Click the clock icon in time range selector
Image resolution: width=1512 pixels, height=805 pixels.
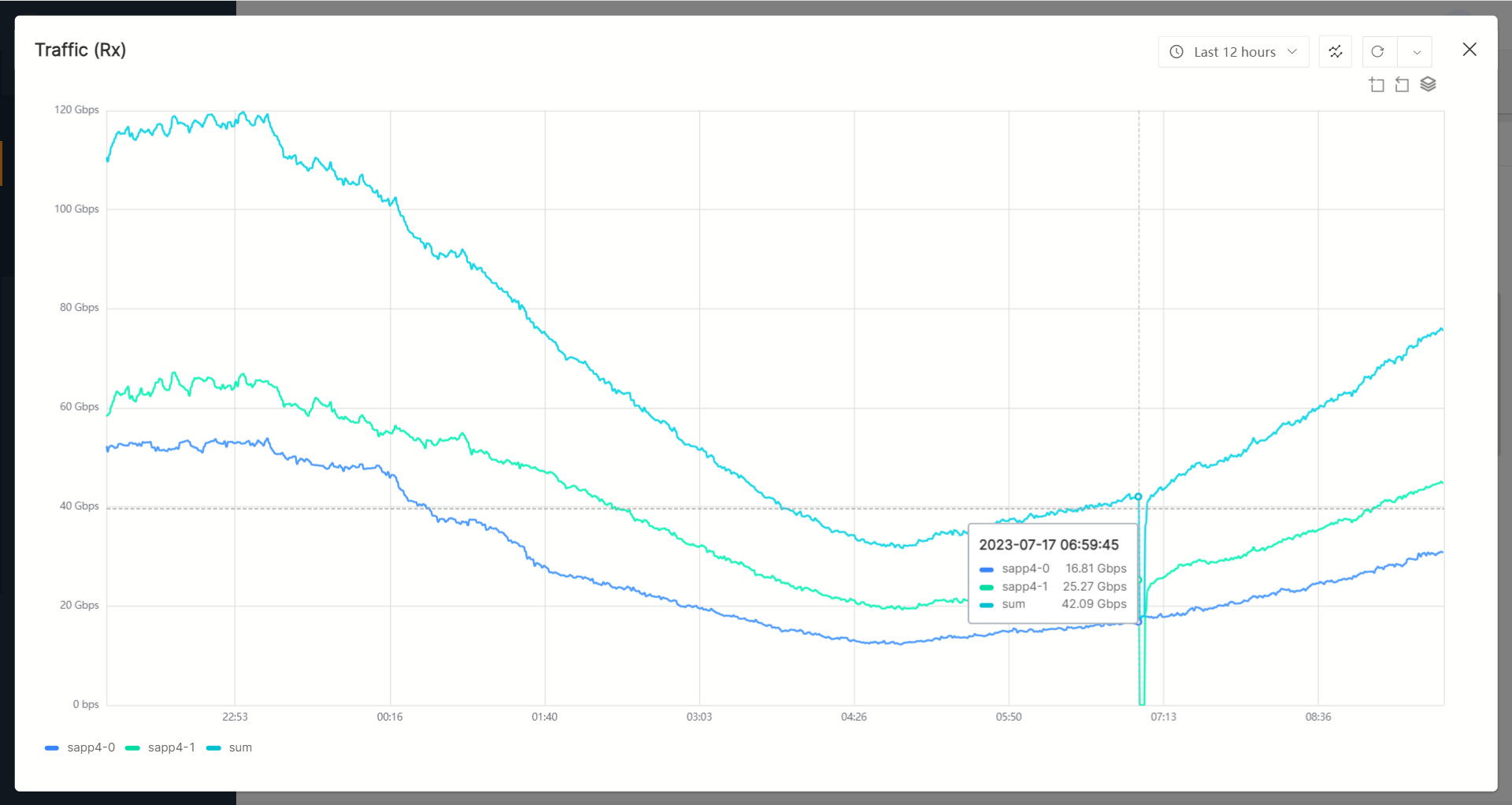pos(1177,52)
